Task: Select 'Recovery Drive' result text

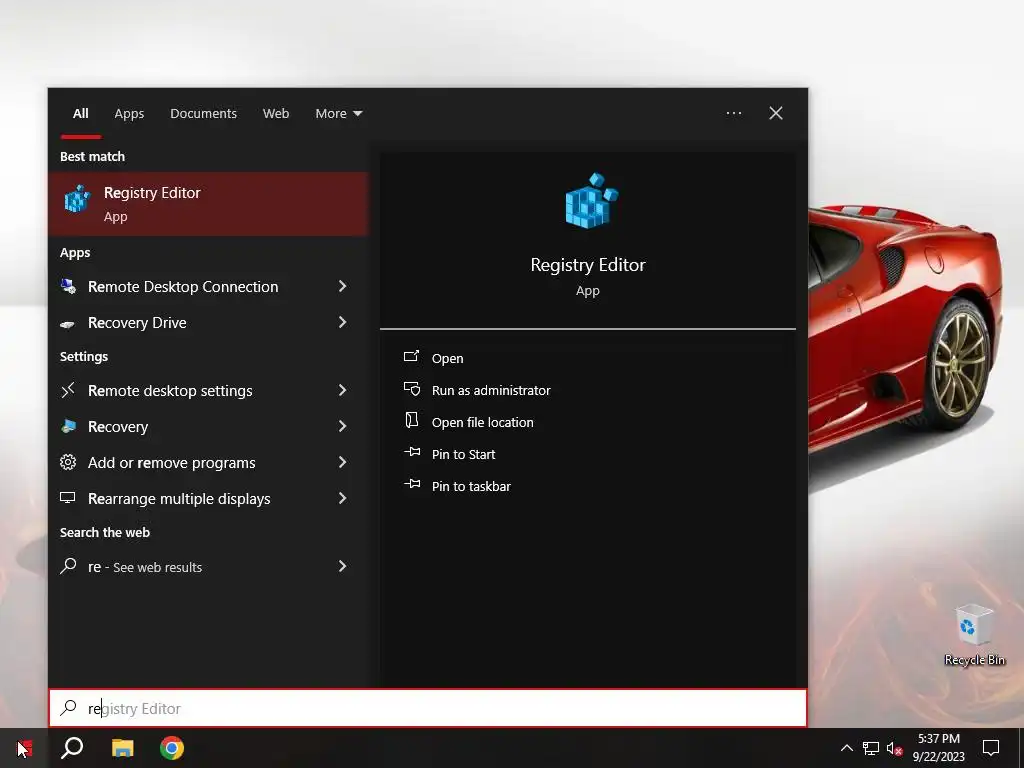Action: [x=137, y=323]
